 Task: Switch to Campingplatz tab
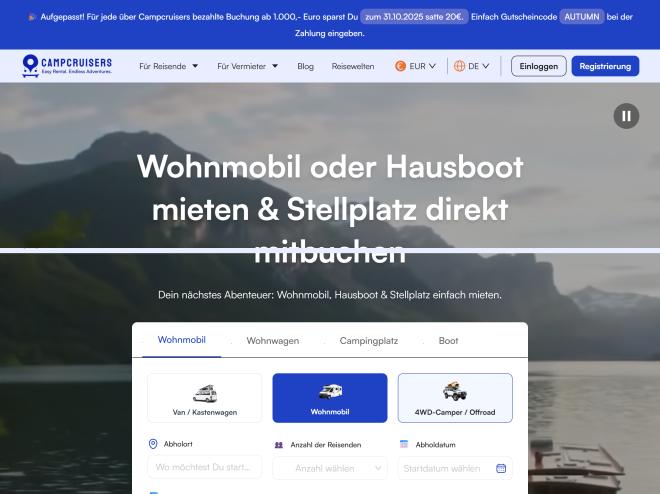pos(369,341)
